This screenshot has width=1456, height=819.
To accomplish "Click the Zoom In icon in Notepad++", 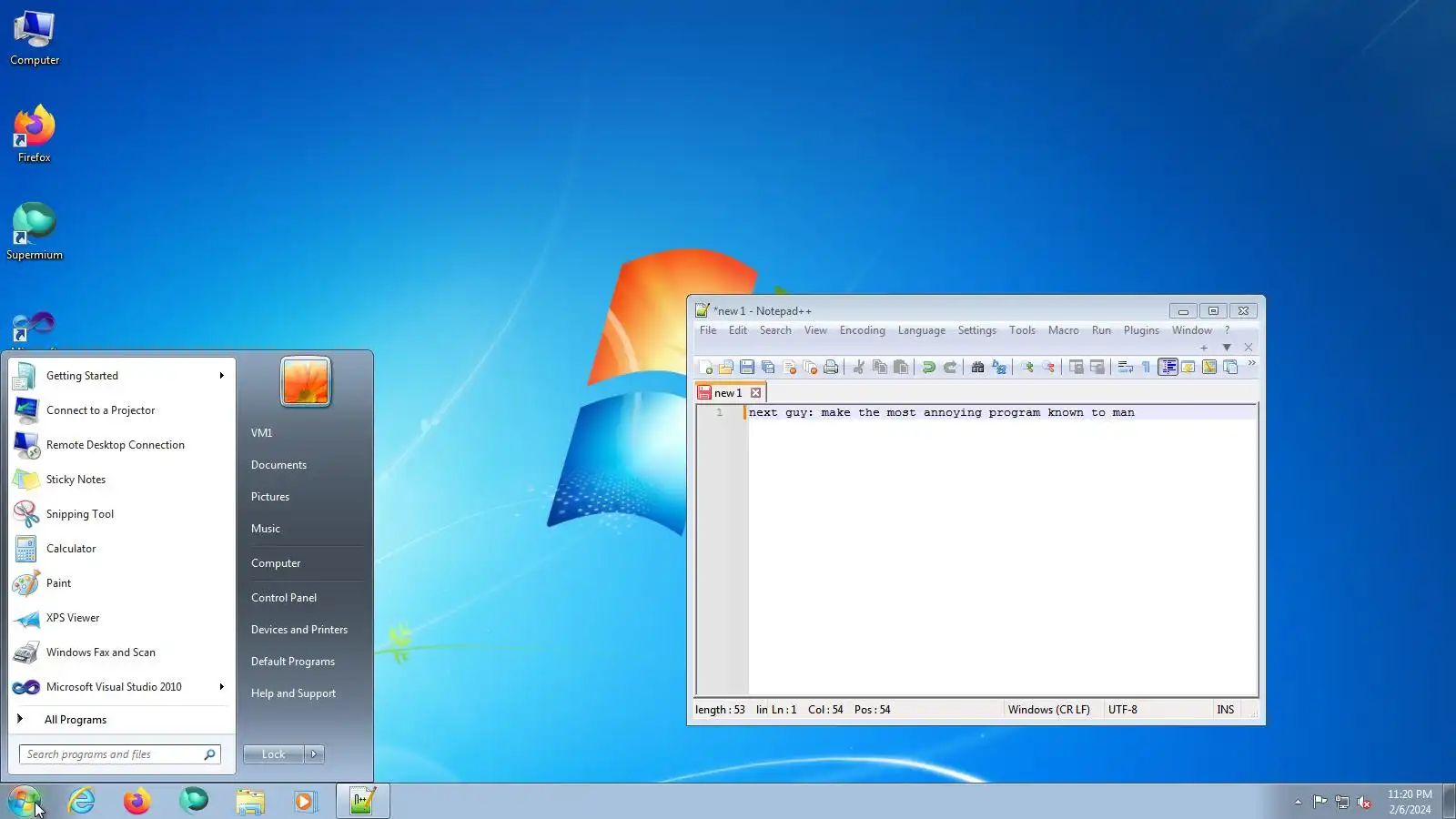I will [1027, 367].
